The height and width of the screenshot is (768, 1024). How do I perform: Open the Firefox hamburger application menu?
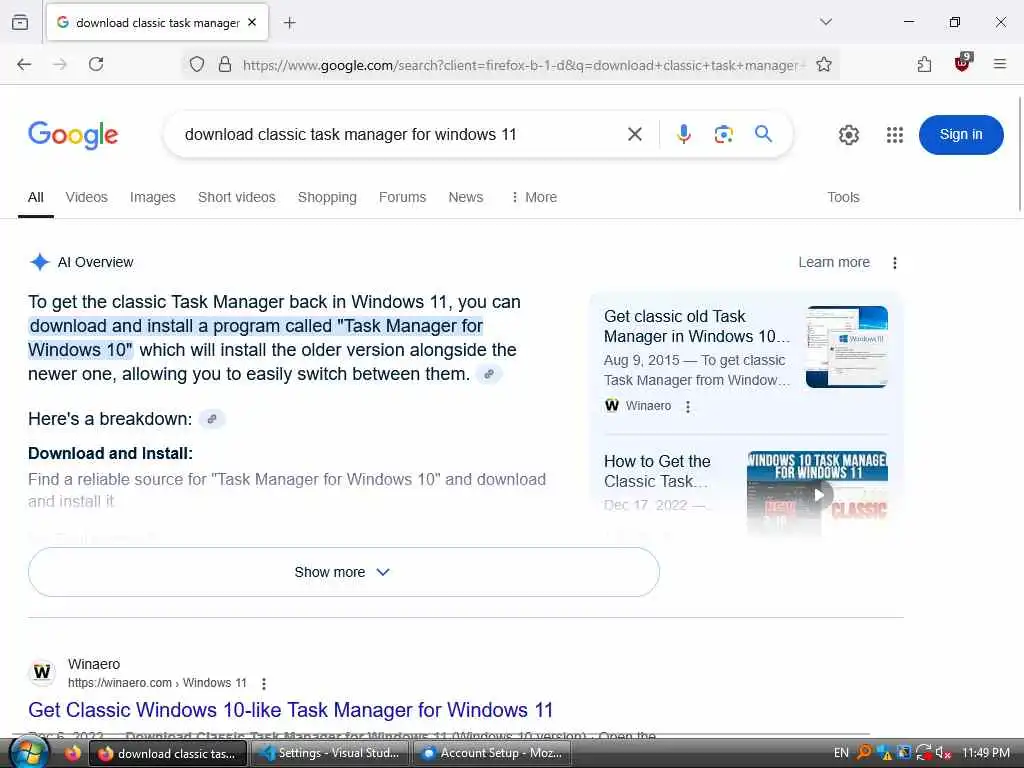(x=1000, y=64)
